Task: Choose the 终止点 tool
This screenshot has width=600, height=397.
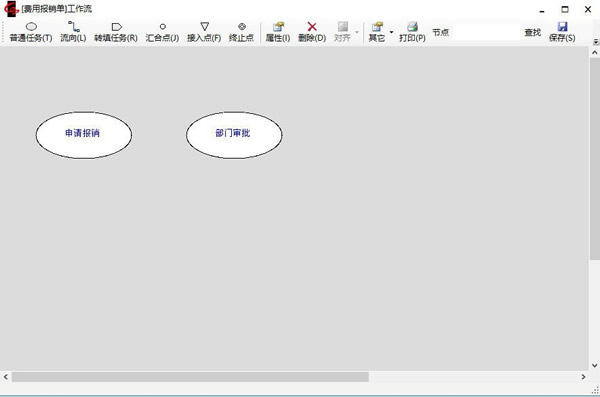Action: click(241, 32)
